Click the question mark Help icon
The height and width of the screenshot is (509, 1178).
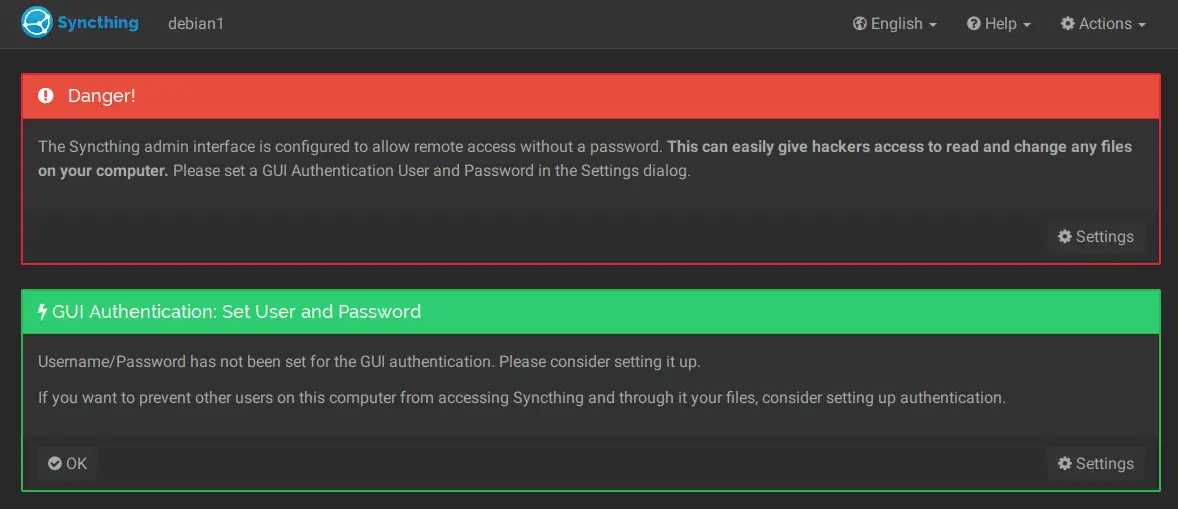(974, 24)
